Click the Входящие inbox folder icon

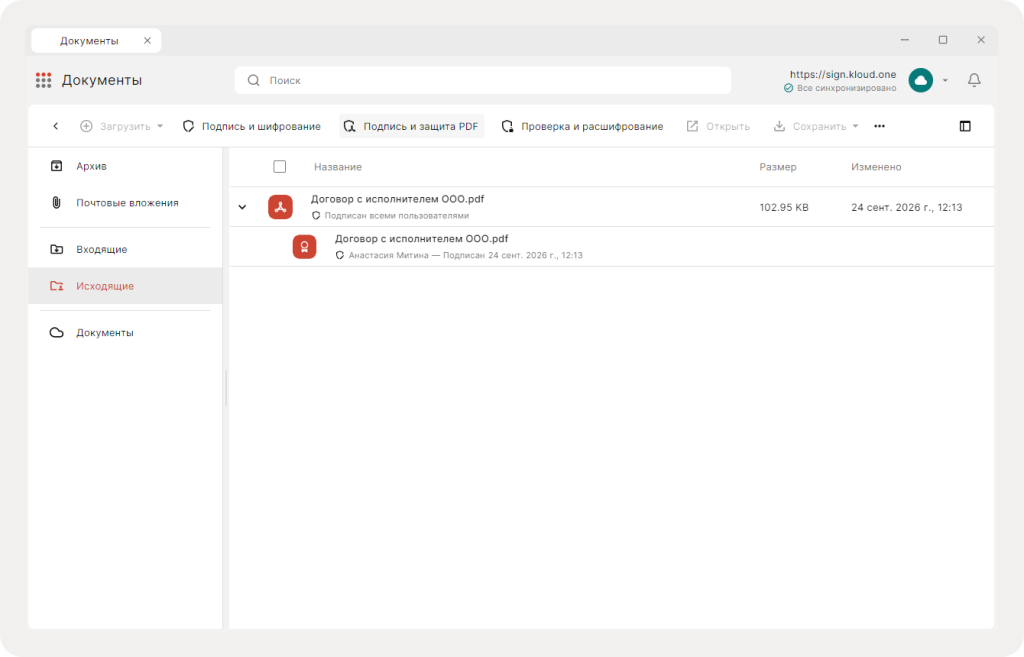point(57,249)
